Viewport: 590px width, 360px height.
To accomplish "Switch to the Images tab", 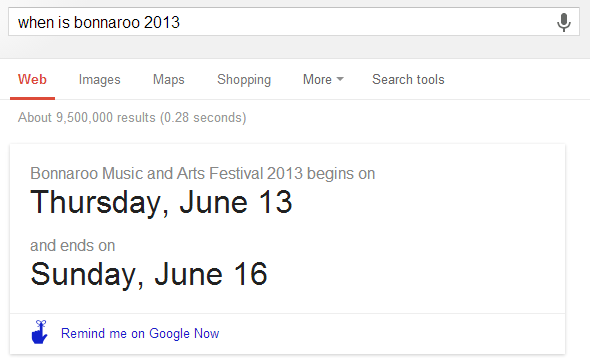I will tap(99, 80).
